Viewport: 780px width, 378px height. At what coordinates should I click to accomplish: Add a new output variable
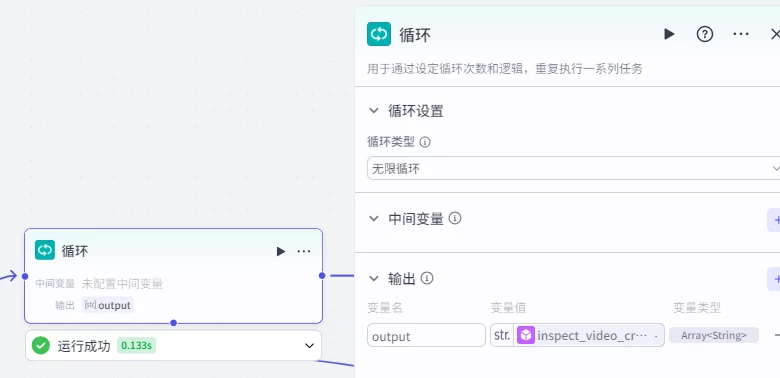click(775, 279)
